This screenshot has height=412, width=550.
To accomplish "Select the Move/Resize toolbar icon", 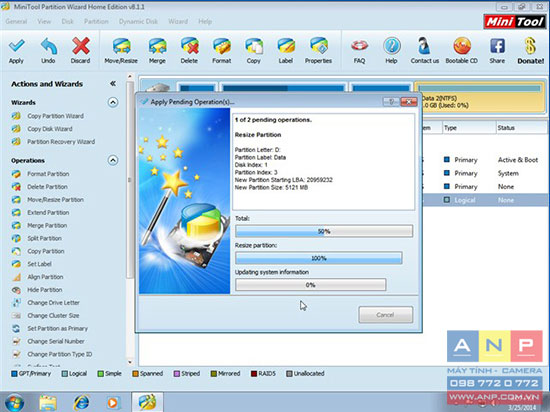I will tap(121, 46).
